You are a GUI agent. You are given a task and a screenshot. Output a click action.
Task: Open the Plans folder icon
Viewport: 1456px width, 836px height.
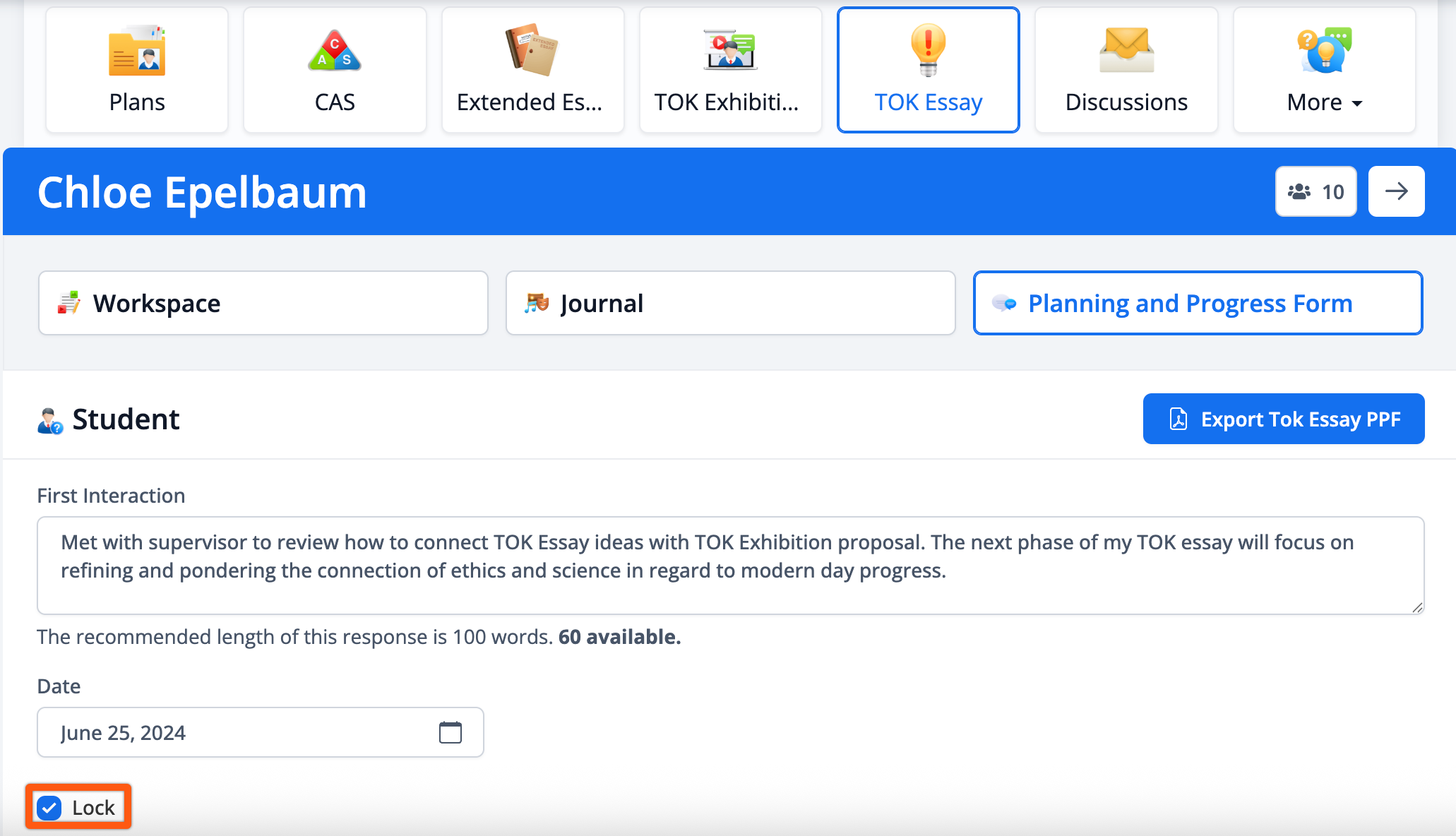tap(137, 51)
